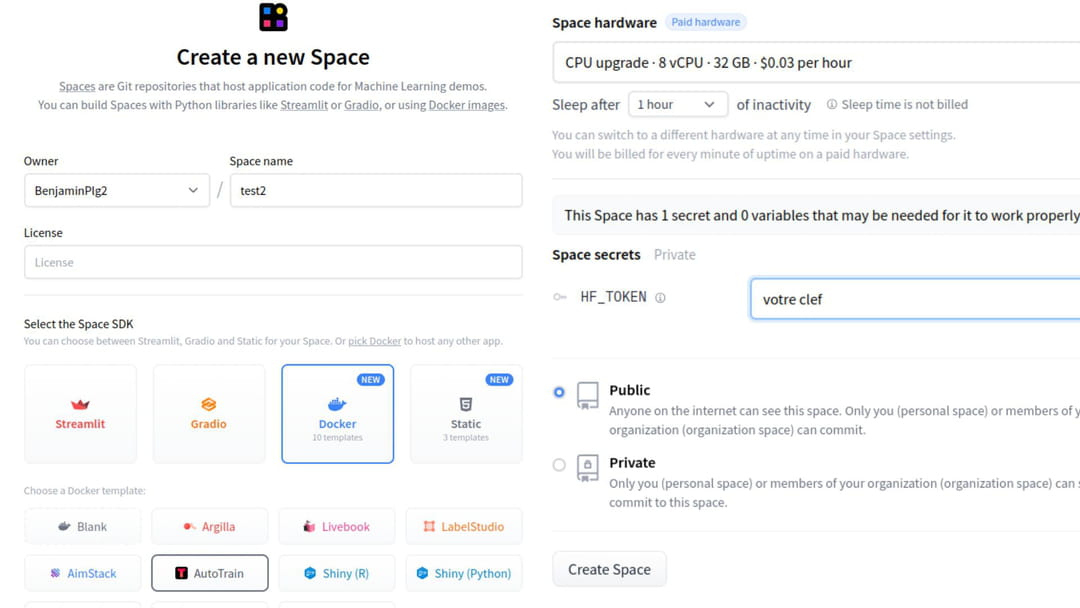
Task: Open the Gradio link in description
Action: (x=362, y=105)
